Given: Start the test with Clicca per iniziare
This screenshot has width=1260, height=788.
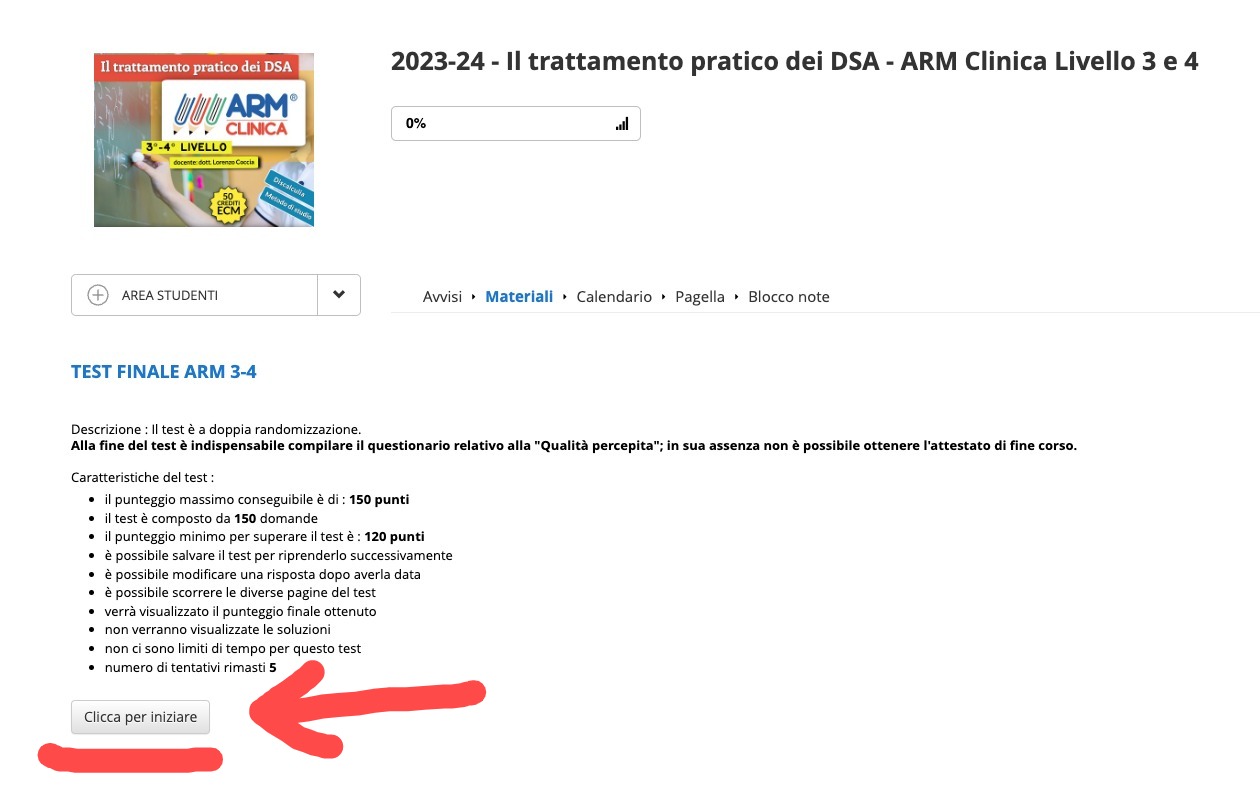Looking at the screenshot, I should point(141,717).
